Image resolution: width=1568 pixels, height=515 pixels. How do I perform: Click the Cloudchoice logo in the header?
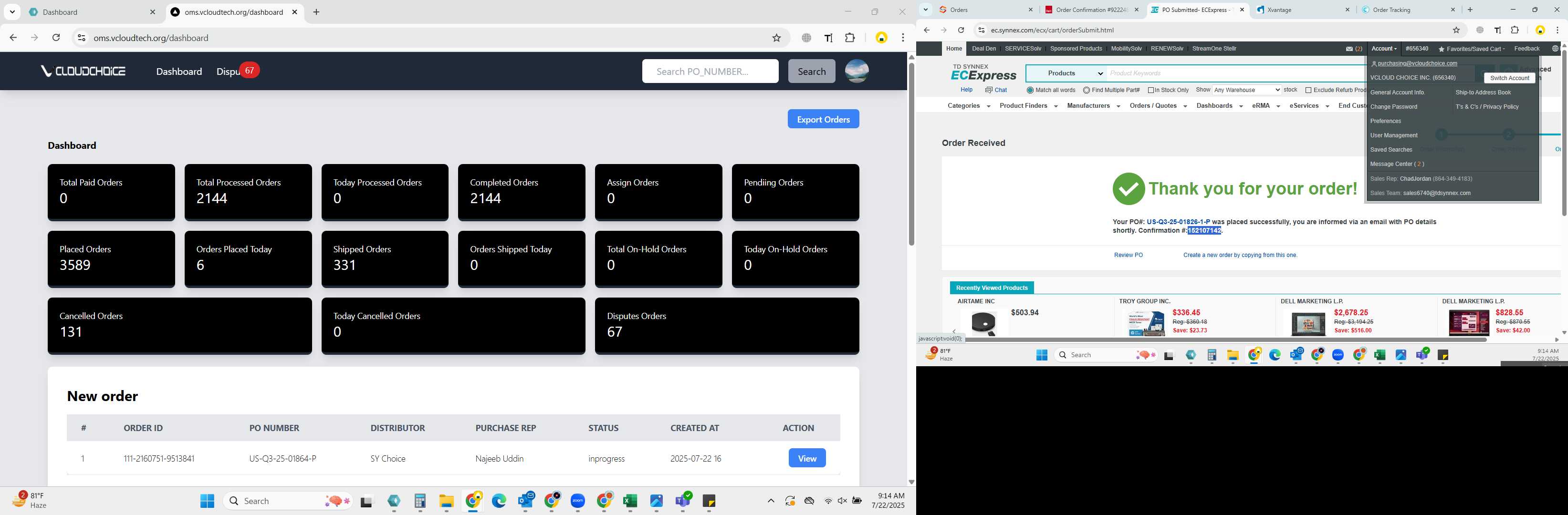[83, 71]
